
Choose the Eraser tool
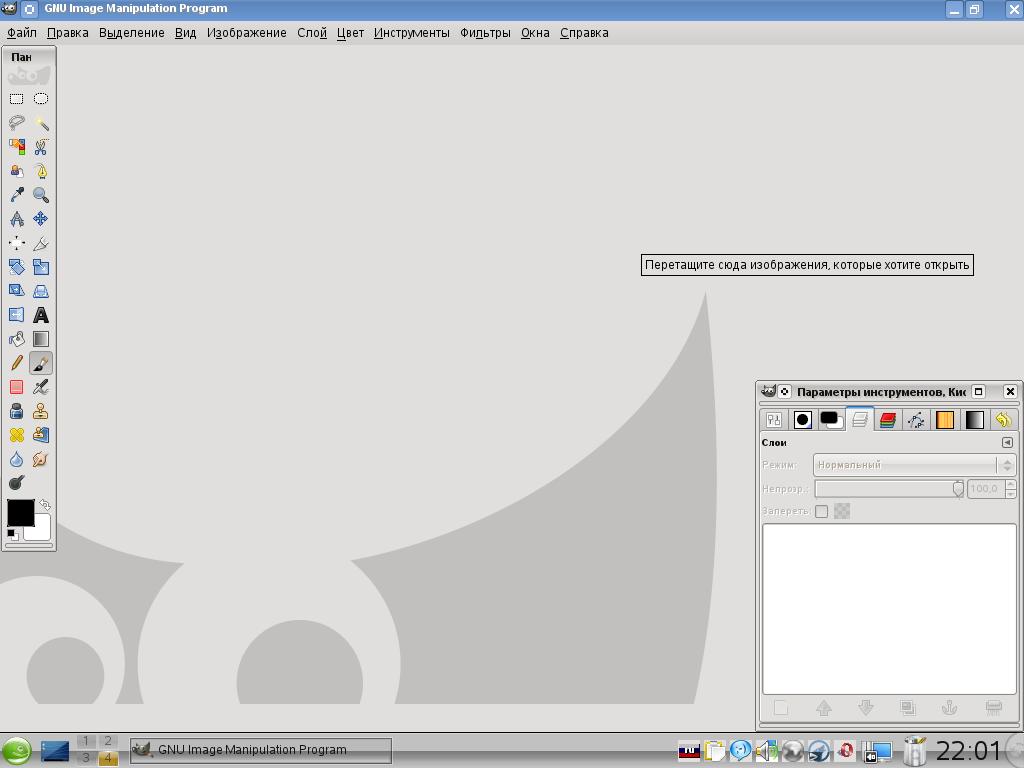[x=17, y=387]
